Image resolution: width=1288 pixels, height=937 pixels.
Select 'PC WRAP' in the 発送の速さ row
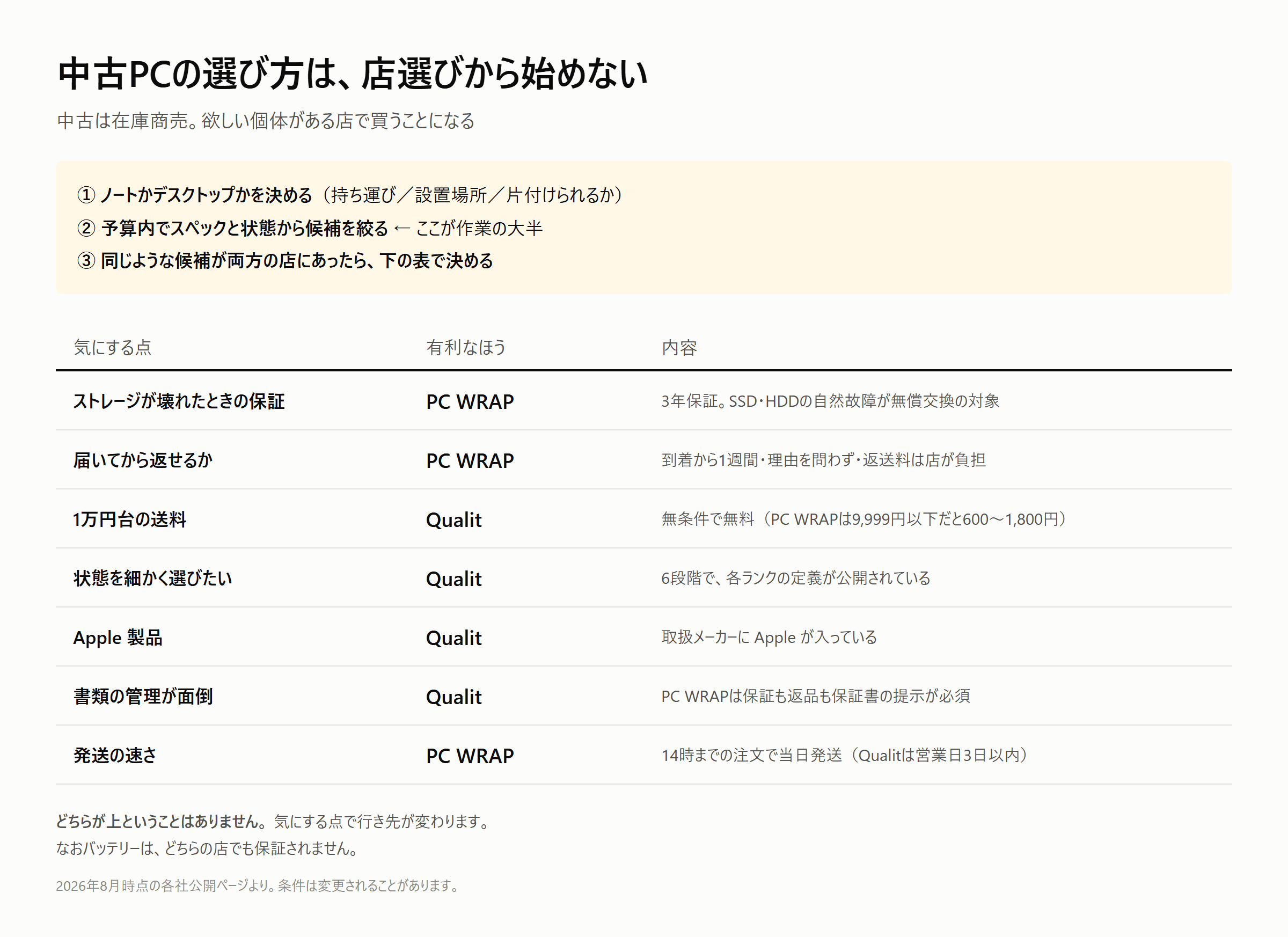pyautogui.click(x=470, y=756)
